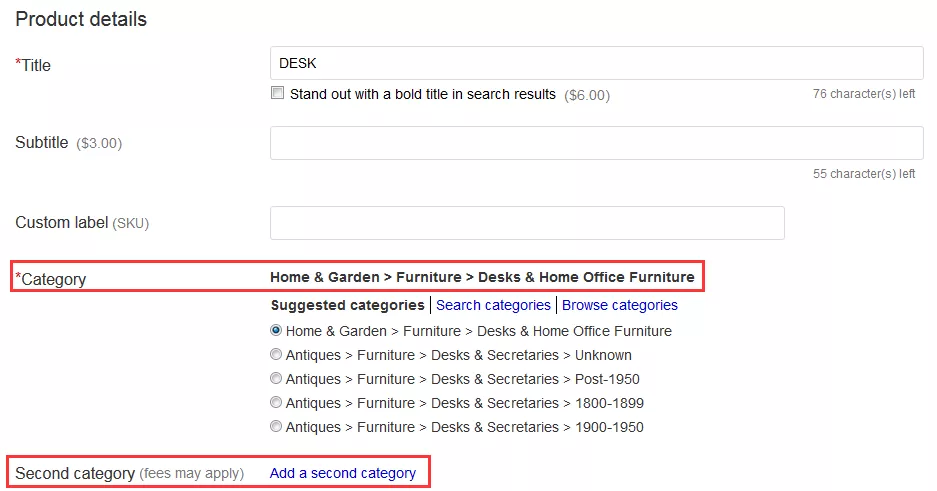Screen dimensions: 937x491
Task: Click the required Category label
Action: coord(52,279)
